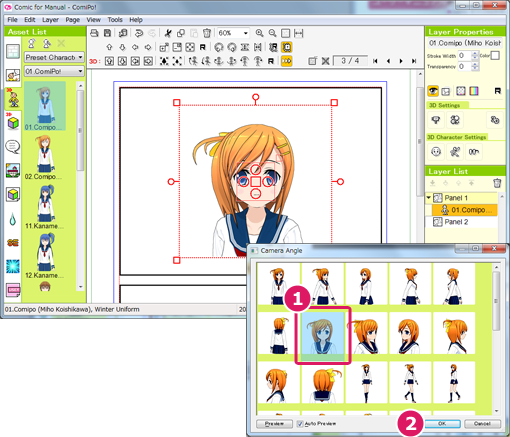Click the Print icon in the toolbar

[x=94, y=33]
